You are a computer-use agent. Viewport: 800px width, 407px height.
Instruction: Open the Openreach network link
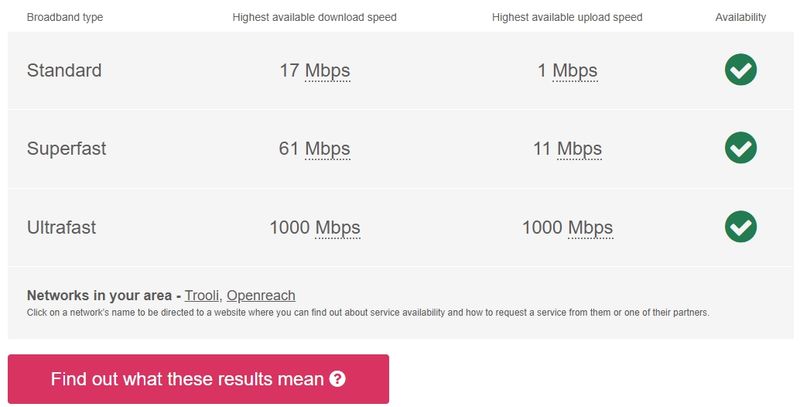click(261, 295)
